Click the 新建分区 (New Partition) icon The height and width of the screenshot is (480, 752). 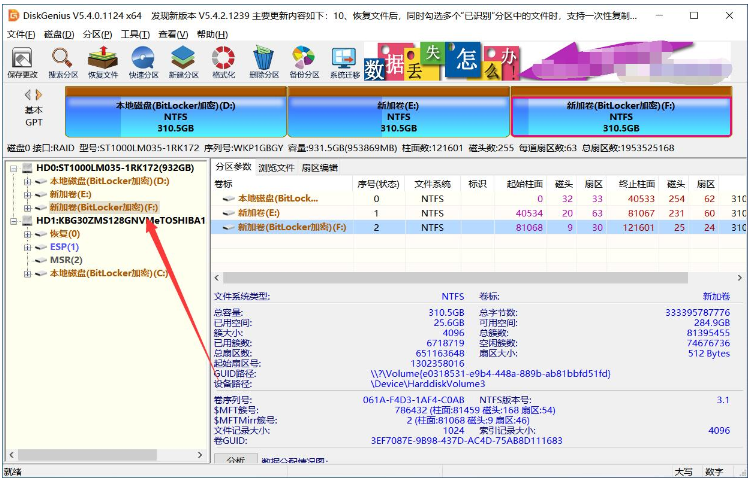pos(183,61)
